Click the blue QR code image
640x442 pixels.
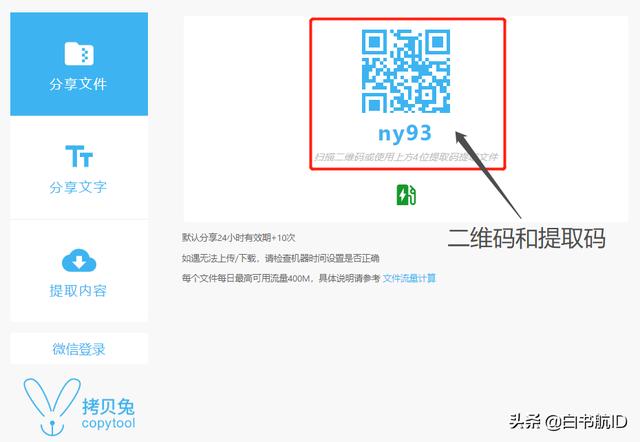pyautogui.click(x=406, y=71)
